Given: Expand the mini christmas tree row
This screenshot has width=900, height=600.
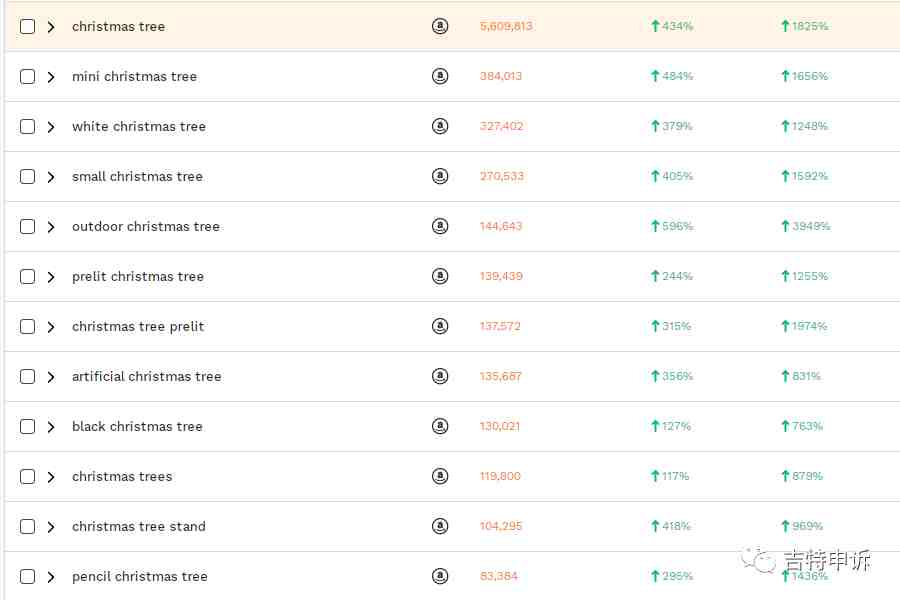Looking at the screenshot, I should (x=51, y=76).
